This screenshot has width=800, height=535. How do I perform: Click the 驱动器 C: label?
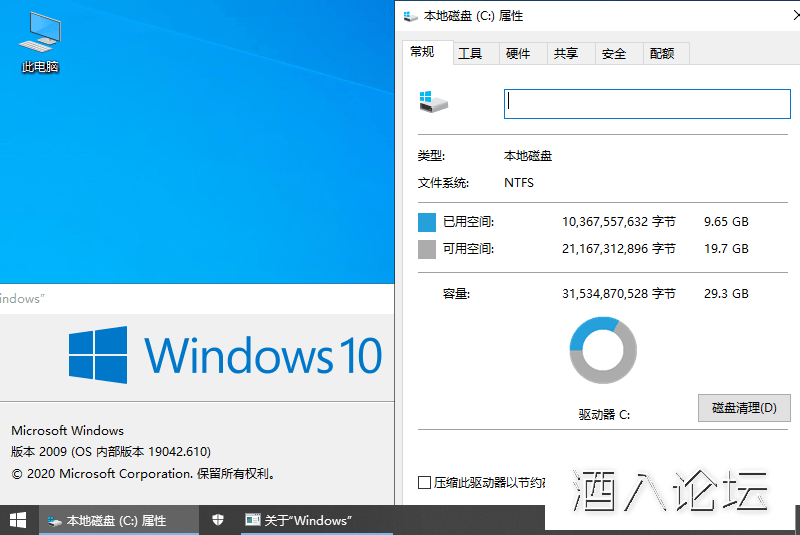[x=604, y=415]
